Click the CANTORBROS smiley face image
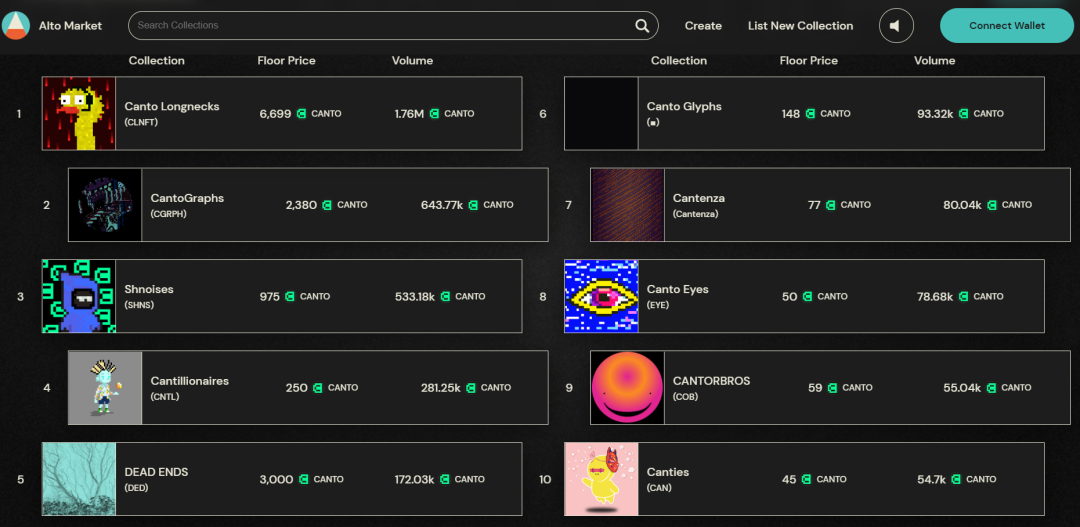 pos(627,388)
